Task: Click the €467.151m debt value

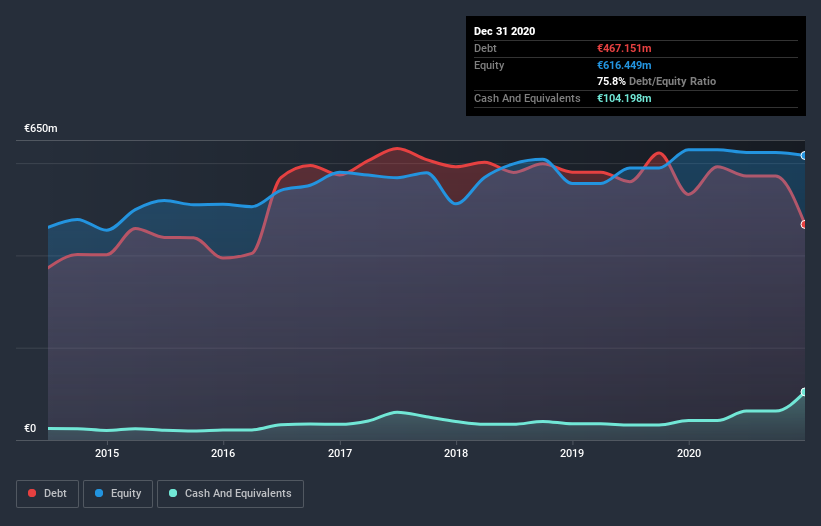Action: coord(624,48)
